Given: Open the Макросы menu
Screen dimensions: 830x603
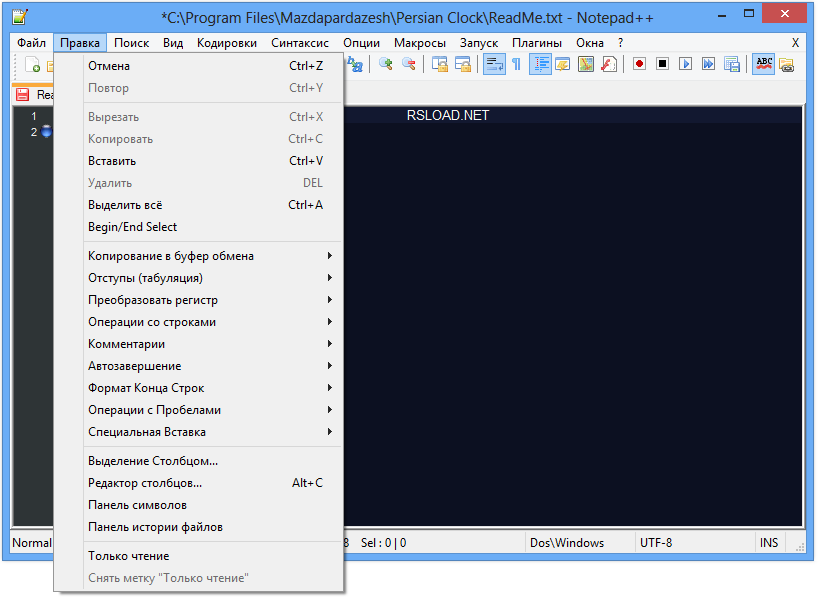Looking at the screenshot, I should (x=419, y=43).
